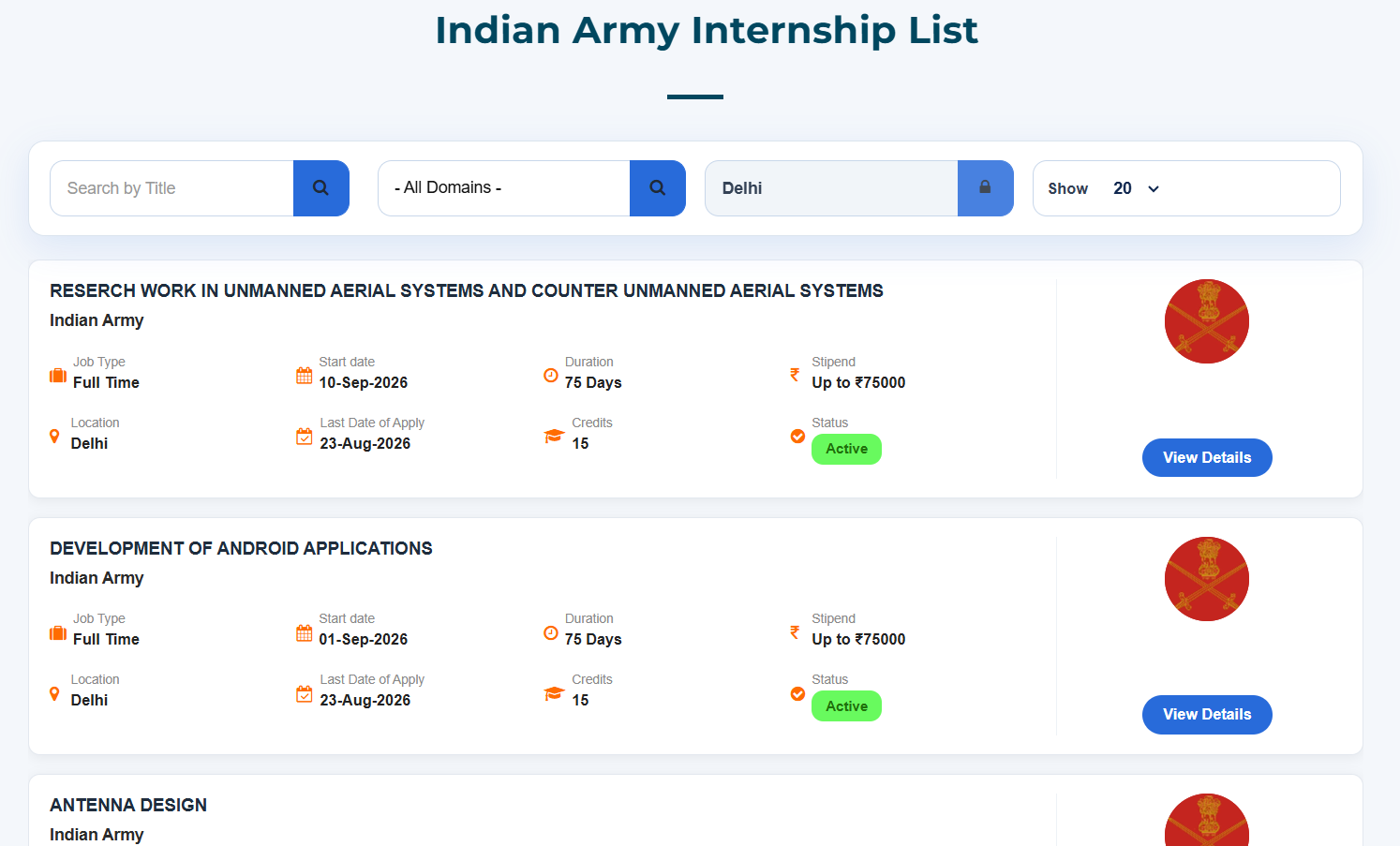Click 75 Days duration in Android Applications card
The image size is (1400, 846).
pos(593,639)
